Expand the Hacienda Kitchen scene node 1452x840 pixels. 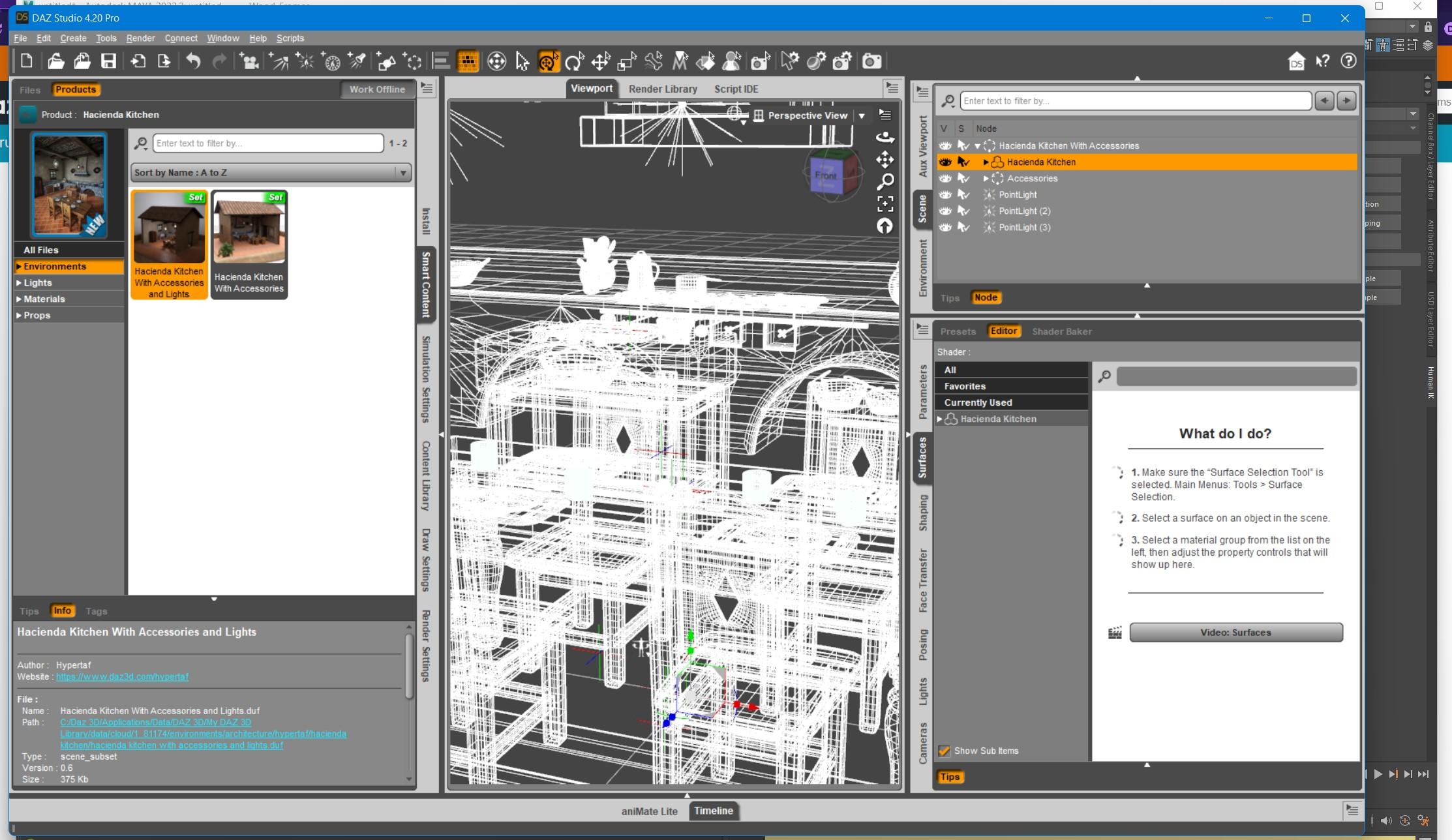coord(986,162)
